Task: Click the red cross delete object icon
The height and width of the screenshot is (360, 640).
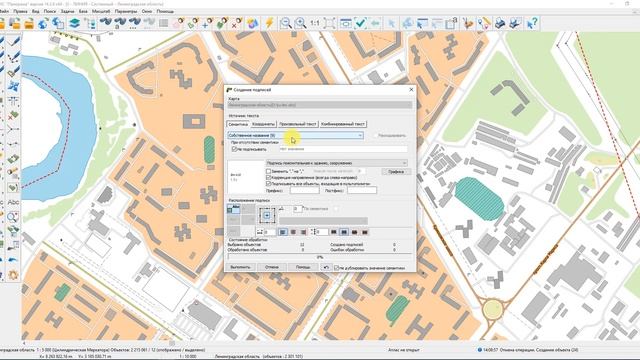Action: pos(236,23)
